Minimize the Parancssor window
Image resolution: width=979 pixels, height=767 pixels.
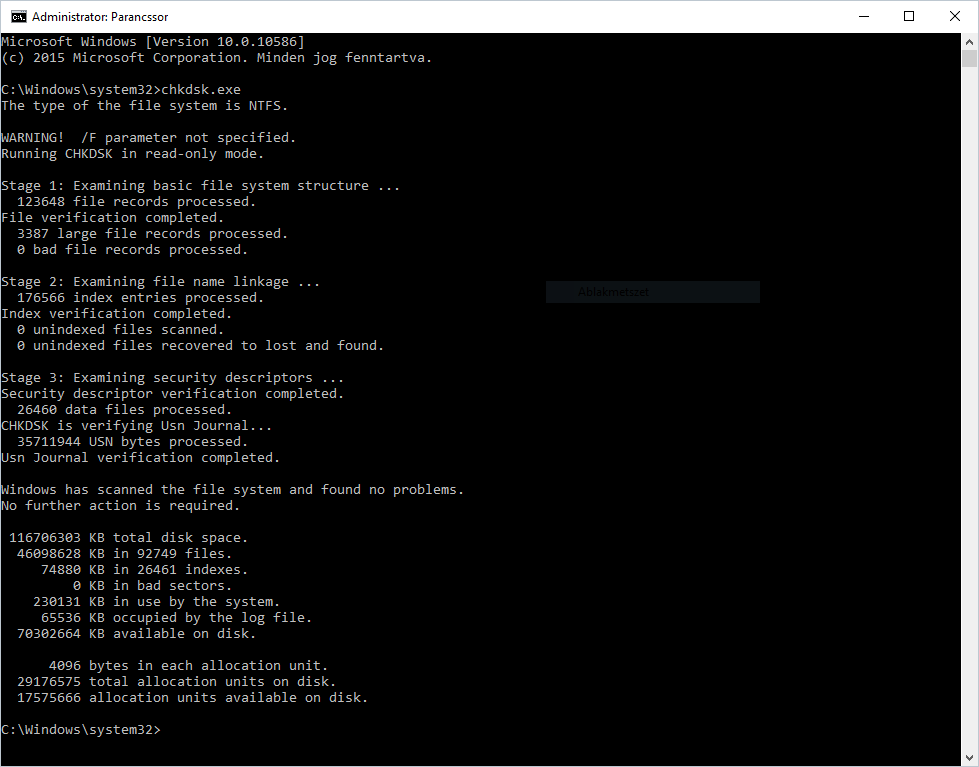tap(864, 16)
